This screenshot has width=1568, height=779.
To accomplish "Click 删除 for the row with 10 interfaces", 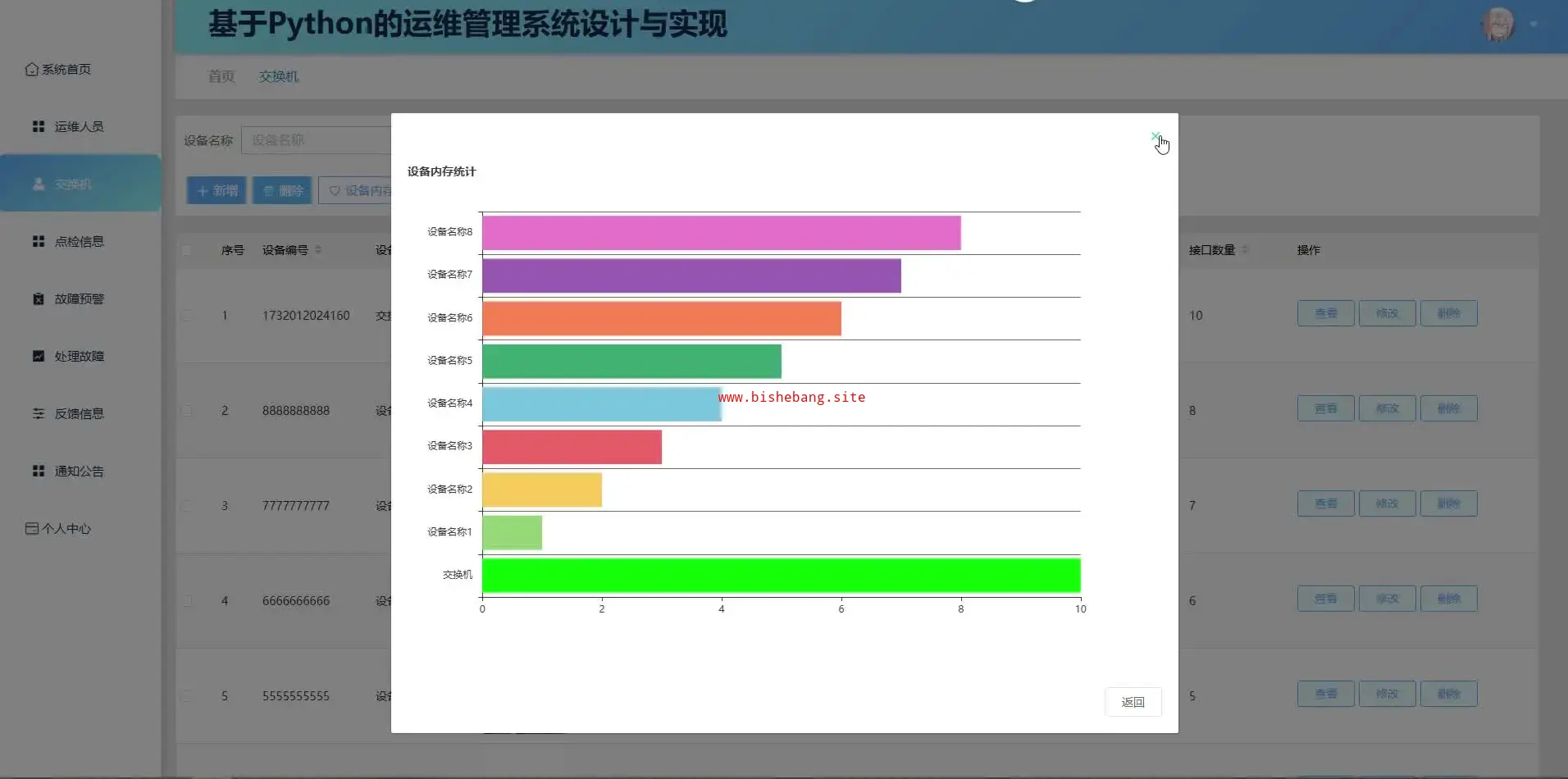I will tap(1449, 313).
